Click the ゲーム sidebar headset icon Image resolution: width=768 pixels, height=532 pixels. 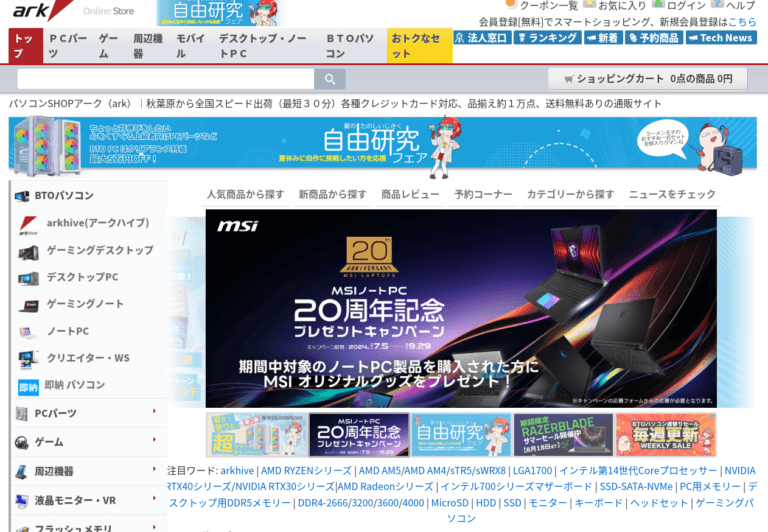22,443
